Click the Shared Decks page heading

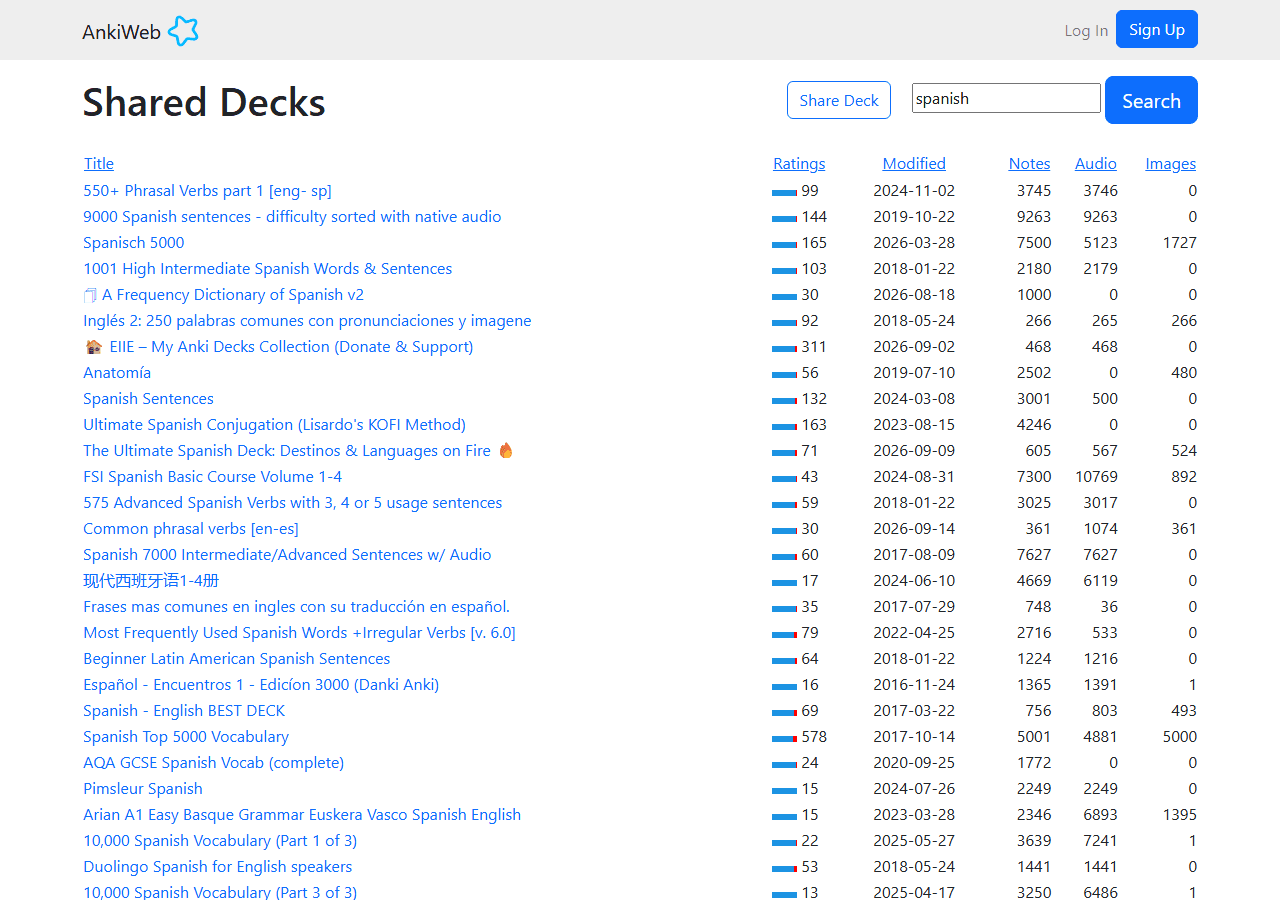[204, 102]
